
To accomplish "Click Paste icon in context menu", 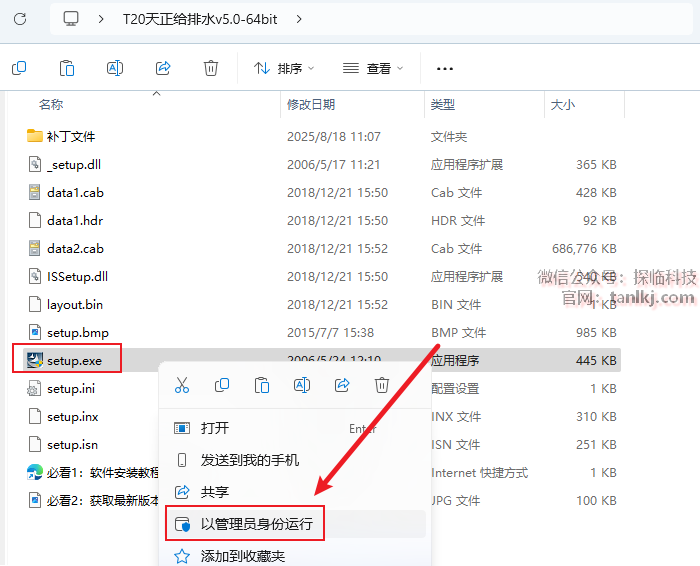I will (x=262, y=385).
